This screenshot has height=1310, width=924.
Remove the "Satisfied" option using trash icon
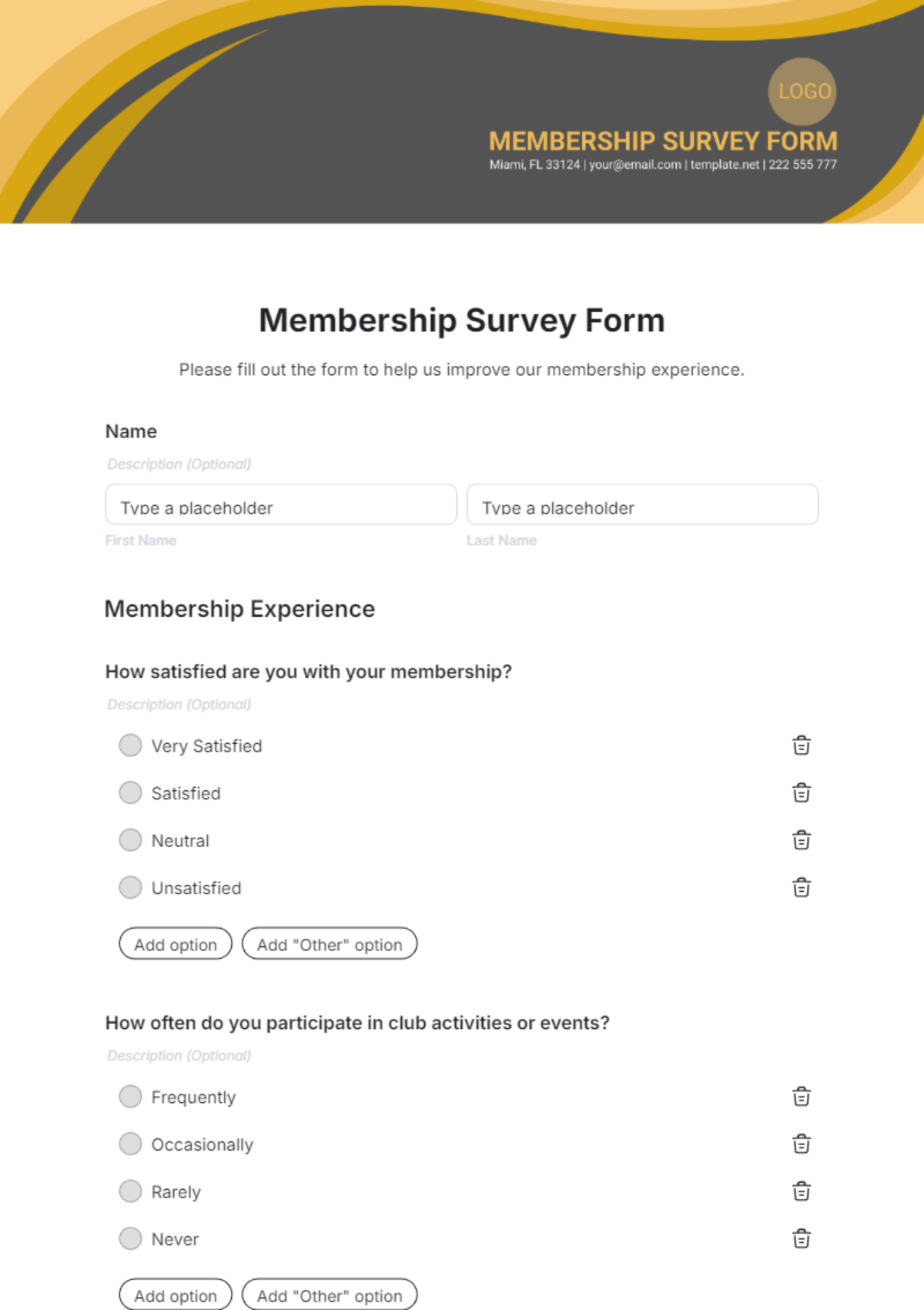(801, 792)
